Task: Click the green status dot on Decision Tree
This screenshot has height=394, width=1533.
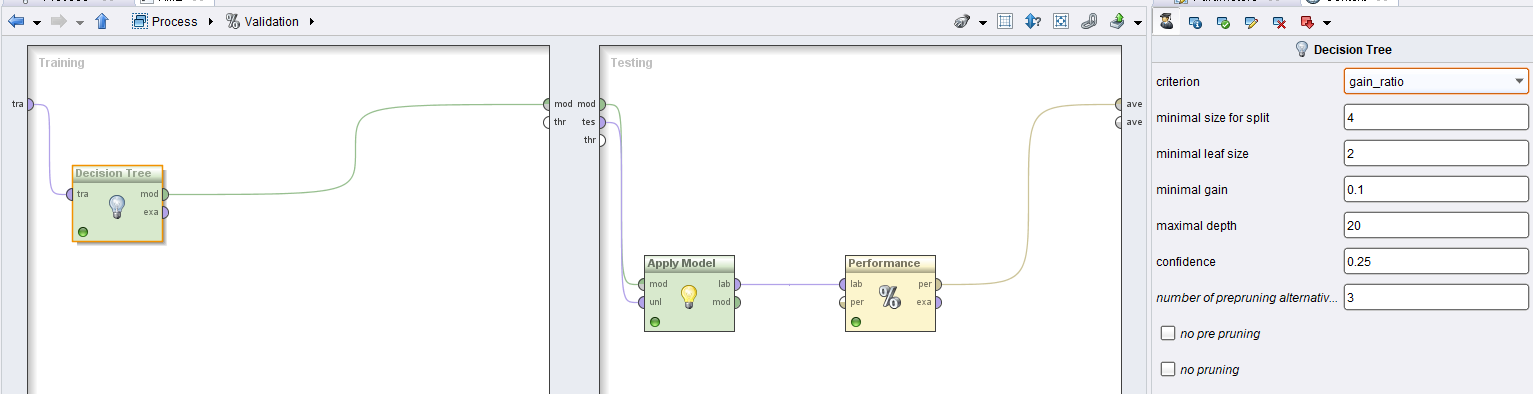Action: point(83,232)
